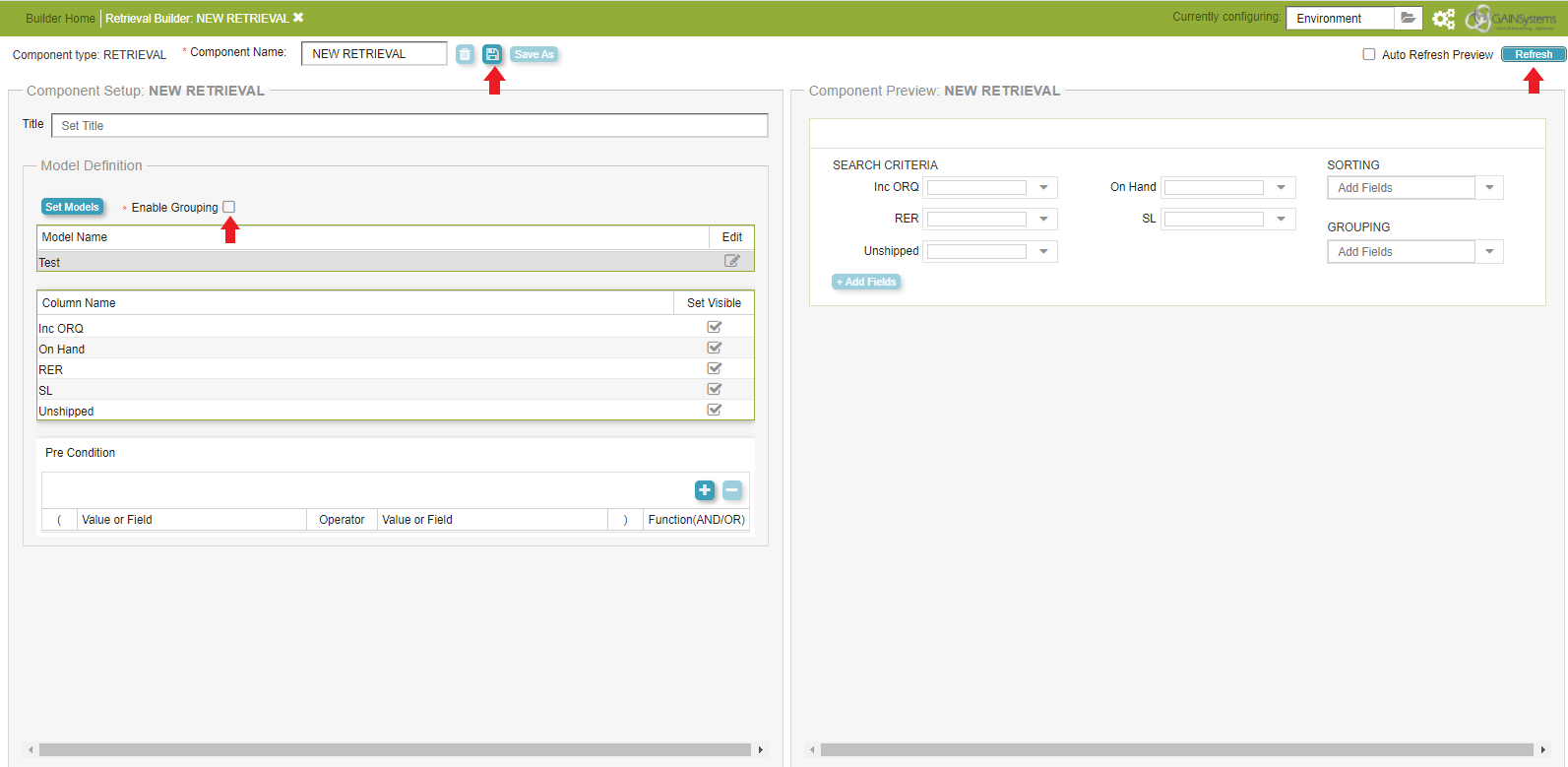Screen dimensions: 1568x767
Task: Open the settings gears icon
Action: click(x=1443, y=19)
